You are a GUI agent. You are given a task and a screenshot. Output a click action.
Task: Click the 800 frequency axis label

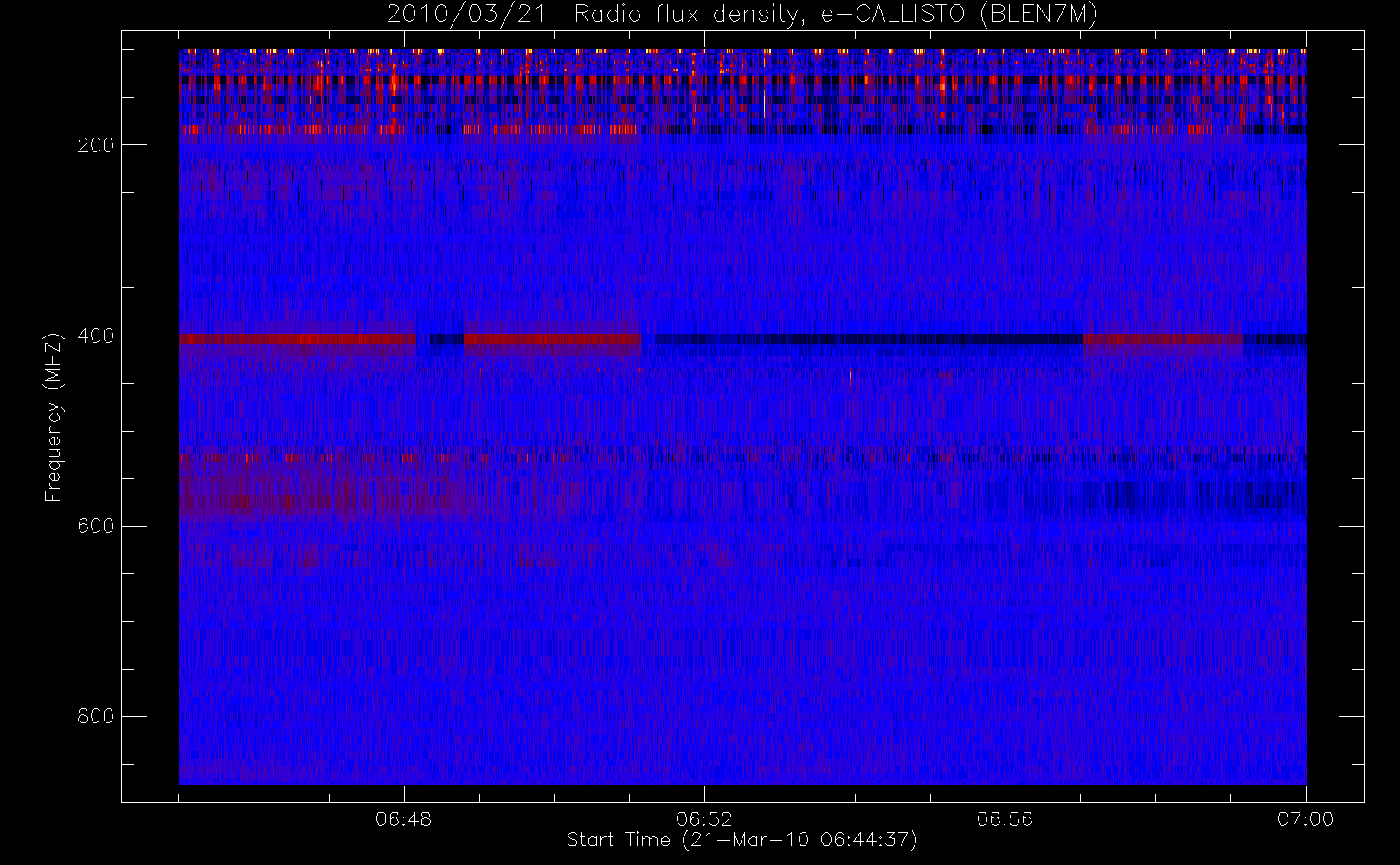[x=95, y=716]
